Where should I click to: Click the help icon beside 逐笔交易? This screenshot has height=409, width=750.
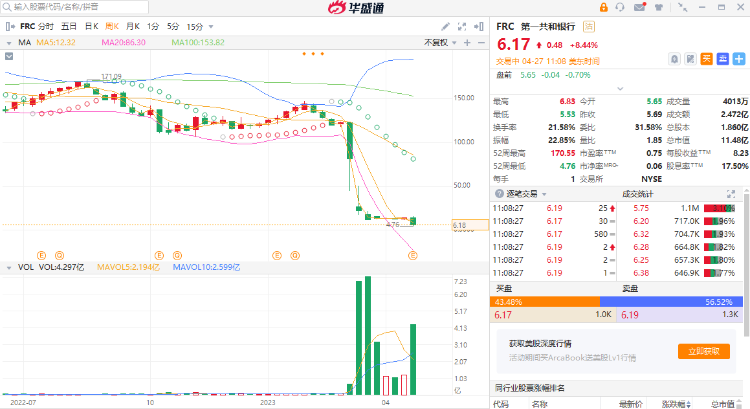tap(499, 194)
